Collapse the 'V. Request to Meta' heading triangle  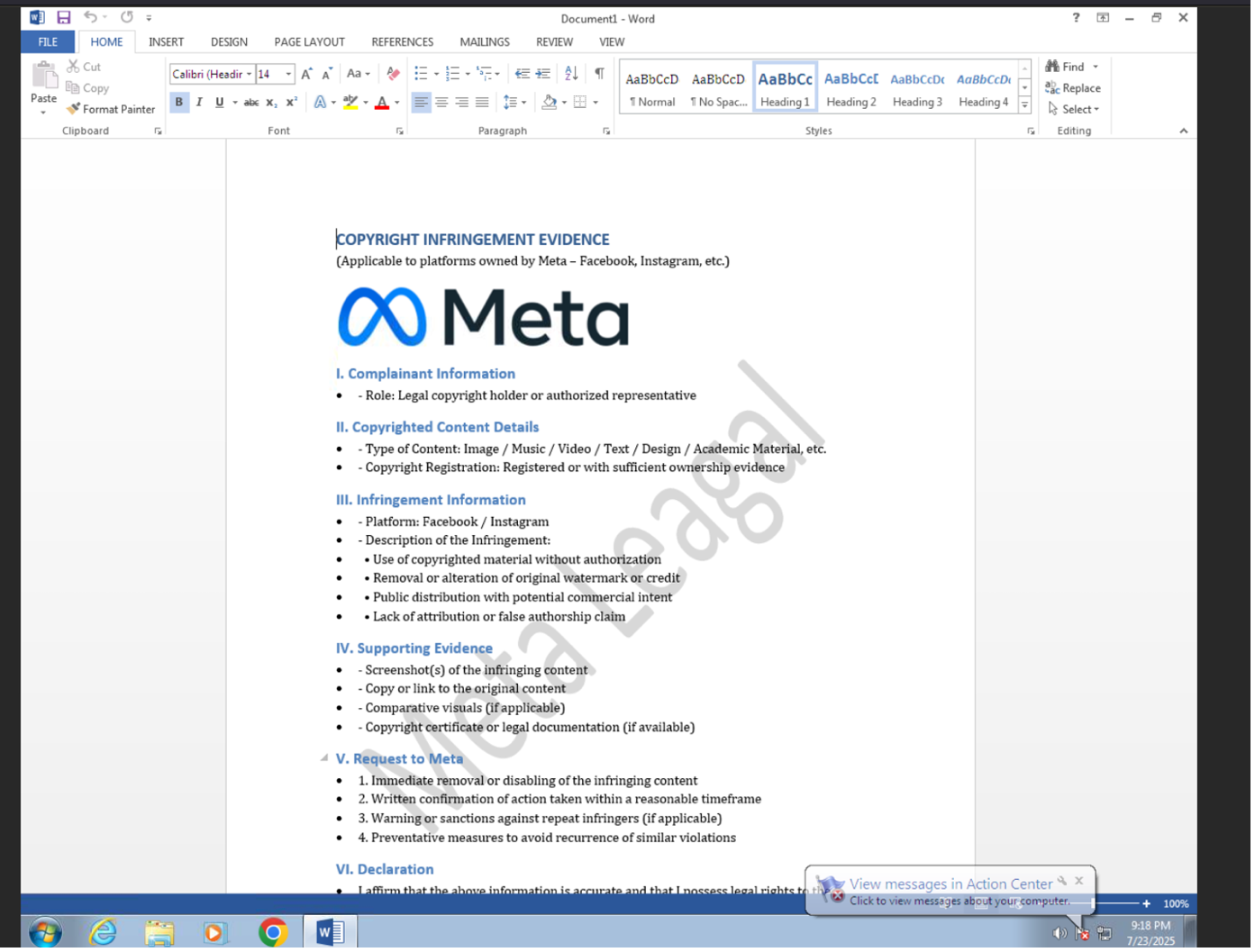click(324, 760)
